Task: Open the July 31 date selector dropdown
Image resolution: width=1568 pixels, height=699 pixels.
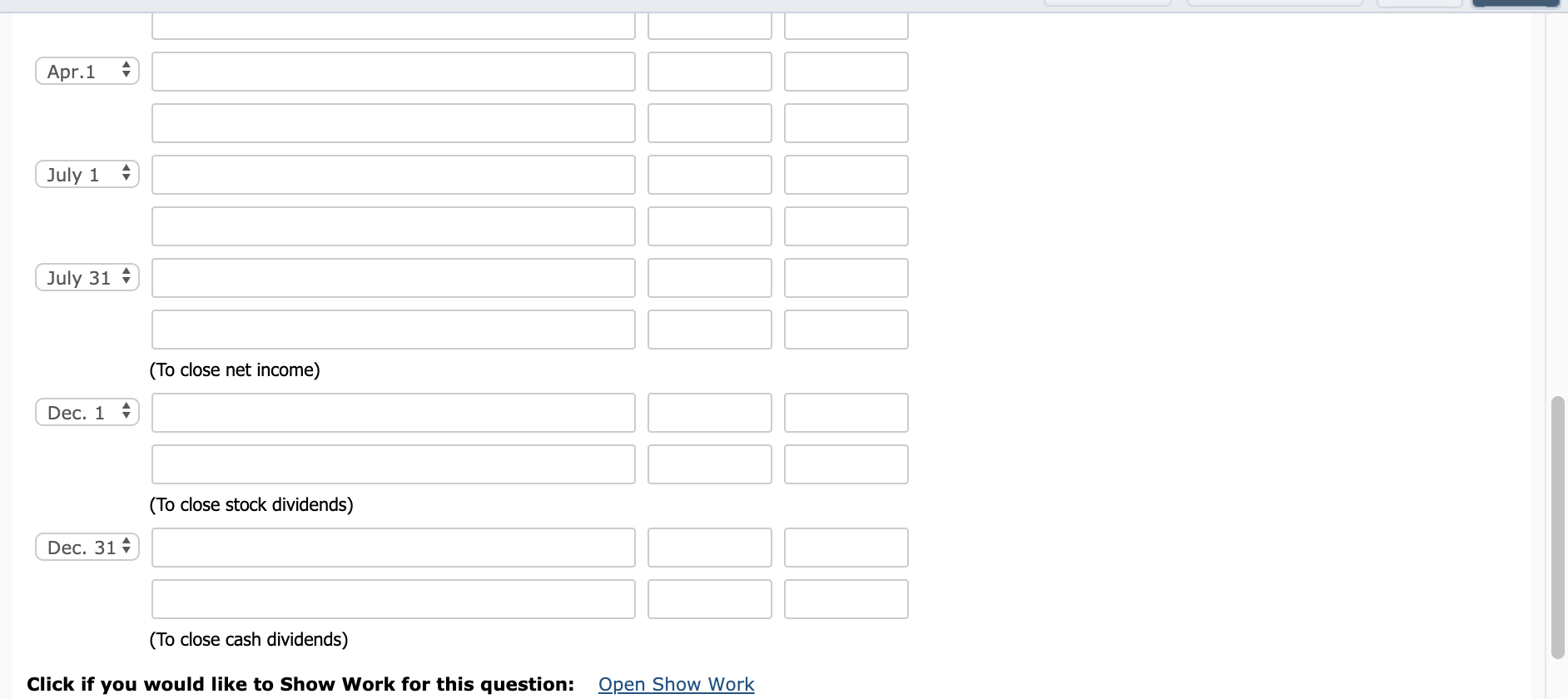Action: click(87, 277)
